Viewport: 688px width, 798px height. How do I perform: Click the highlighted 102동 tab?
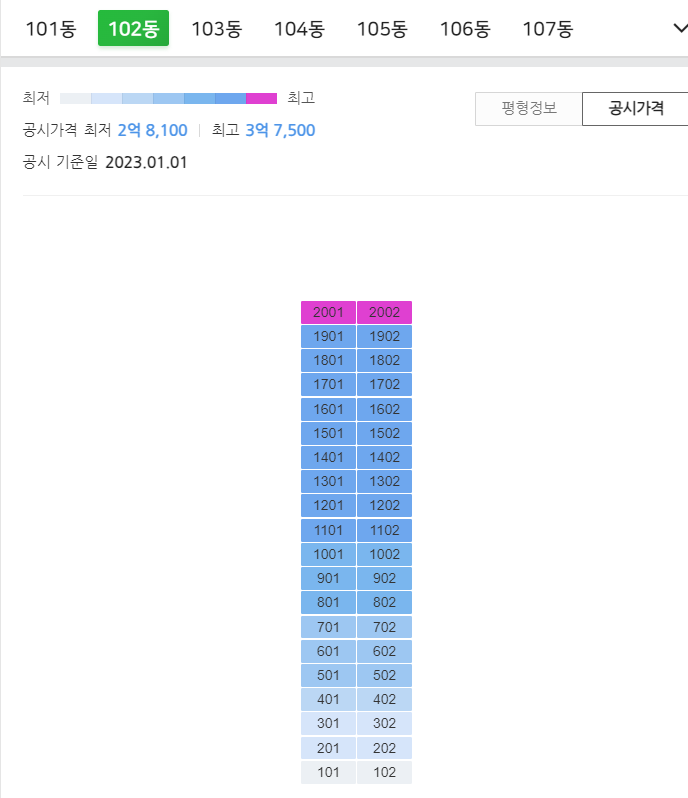[x=133, y=28]
